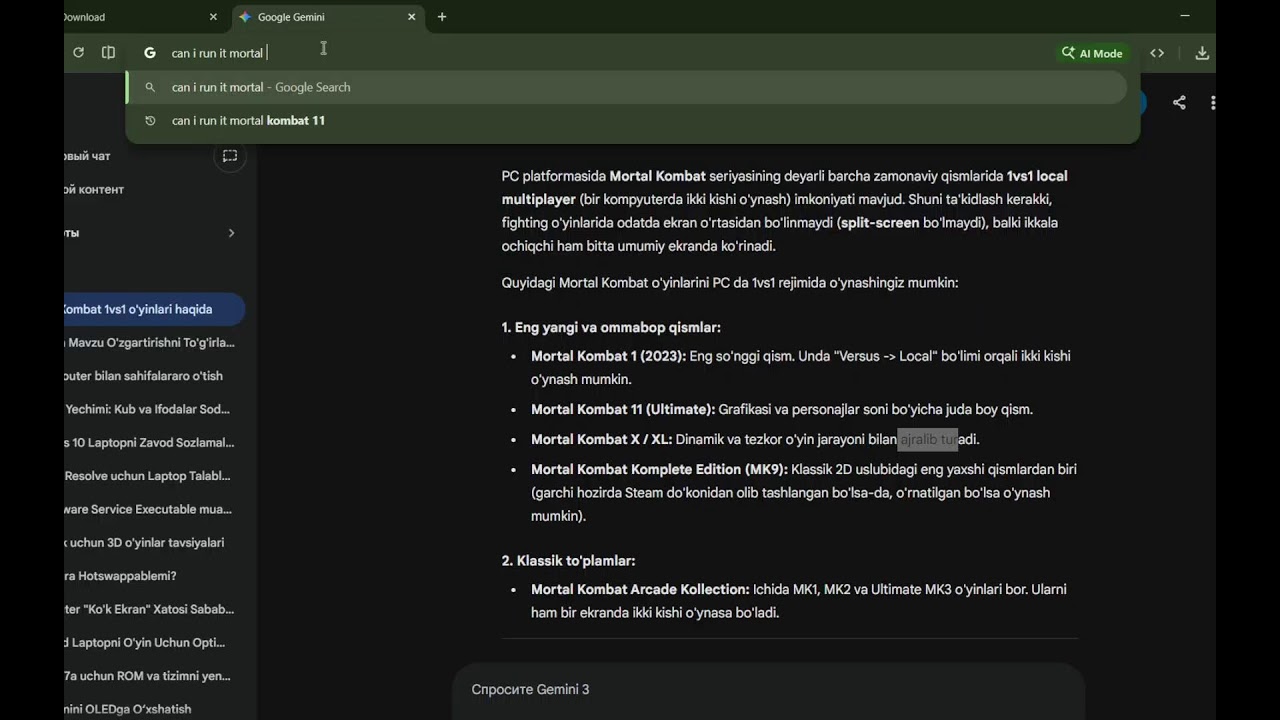Close the Download tab
The image size is (1280, 720).
click(213, 17)
